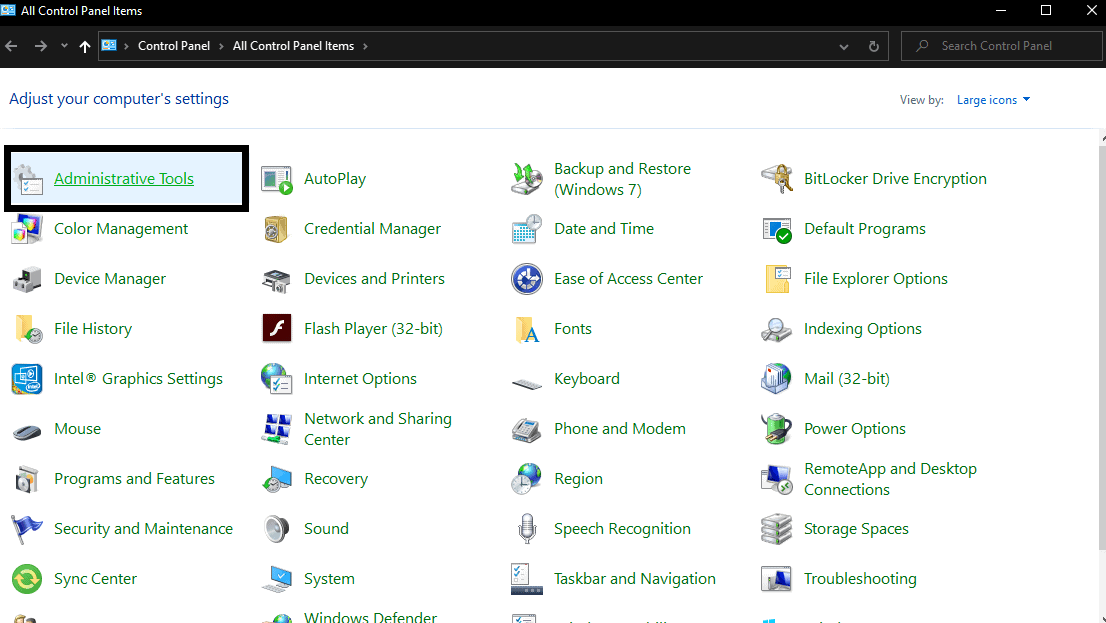The height and width of the screenshot is (623, 1106).
Task: Click the AutoPlay icon
Action: 276,179
